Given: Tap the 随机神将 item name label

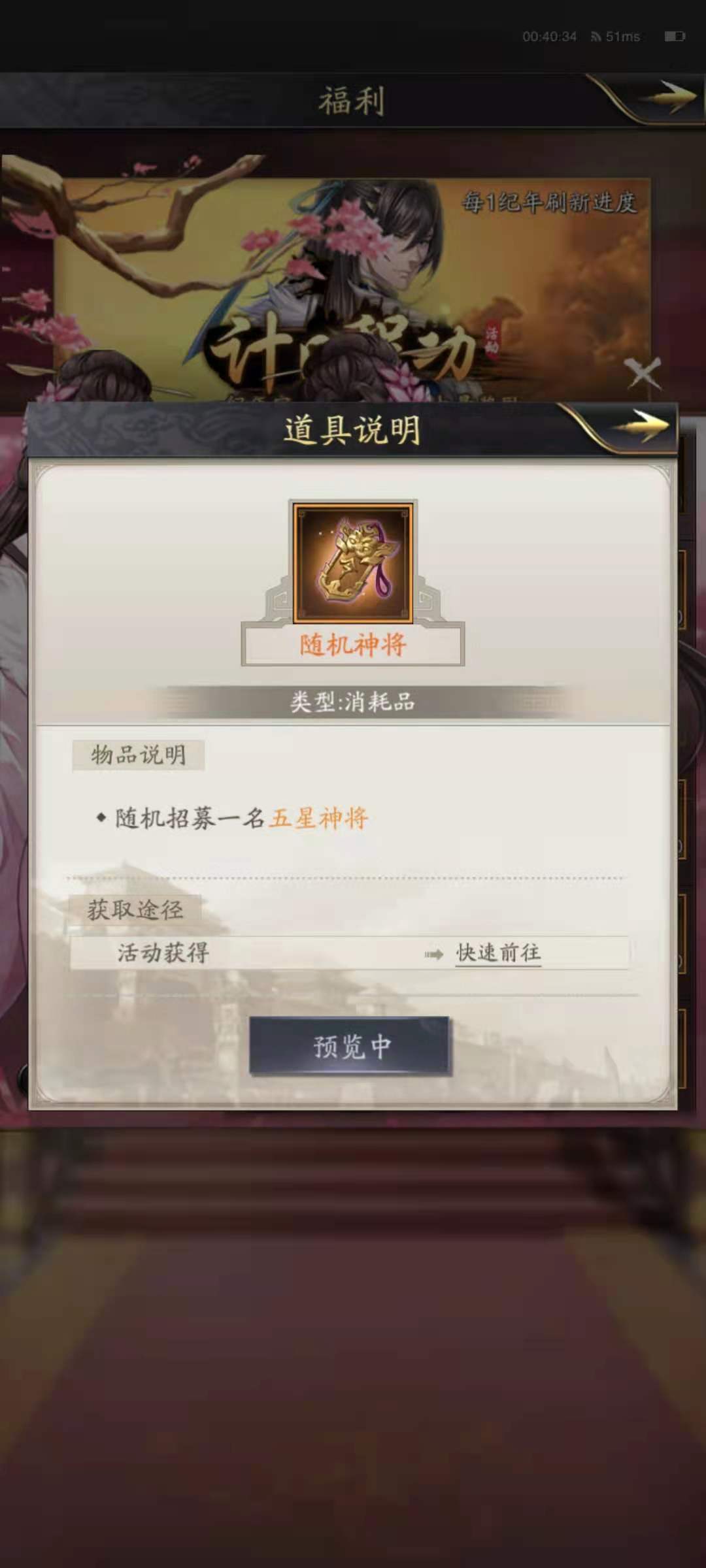Looking at the screenshot, I should [x=353, y=645].
